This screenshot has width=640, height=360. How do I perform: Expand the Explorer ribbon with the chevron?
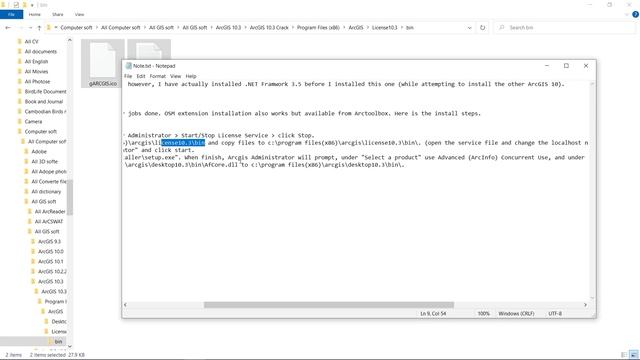[x=627, y=14]
